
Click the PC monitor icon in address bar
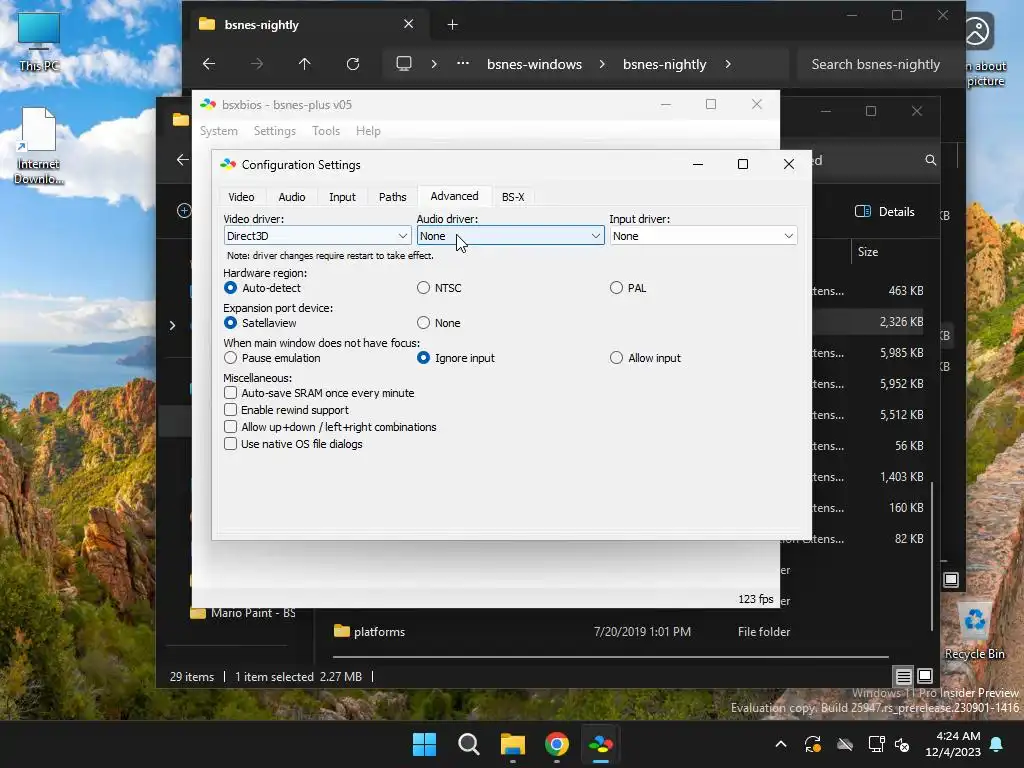tap(404, 64)
